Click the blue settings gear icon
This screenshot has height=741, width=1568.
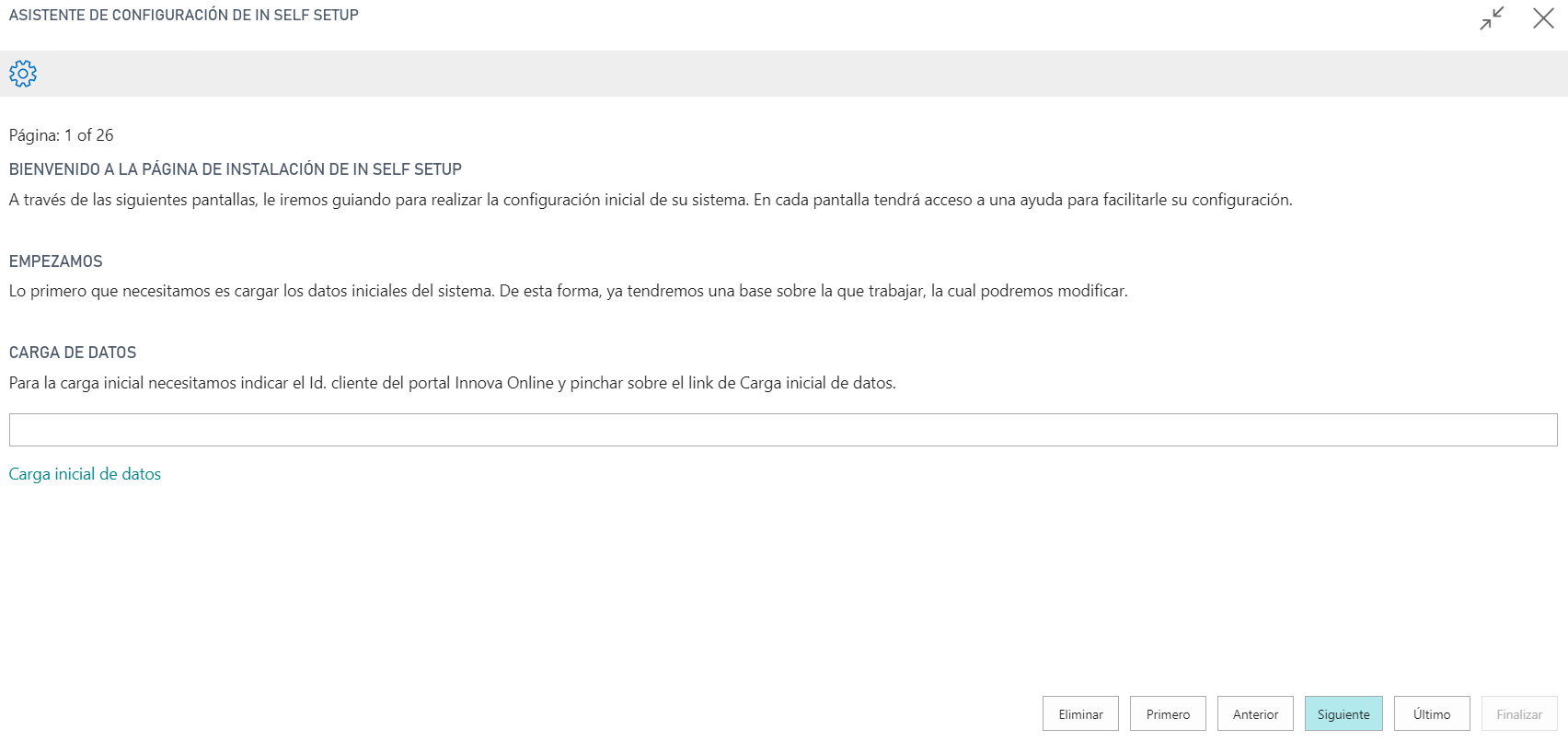(23, 74)
